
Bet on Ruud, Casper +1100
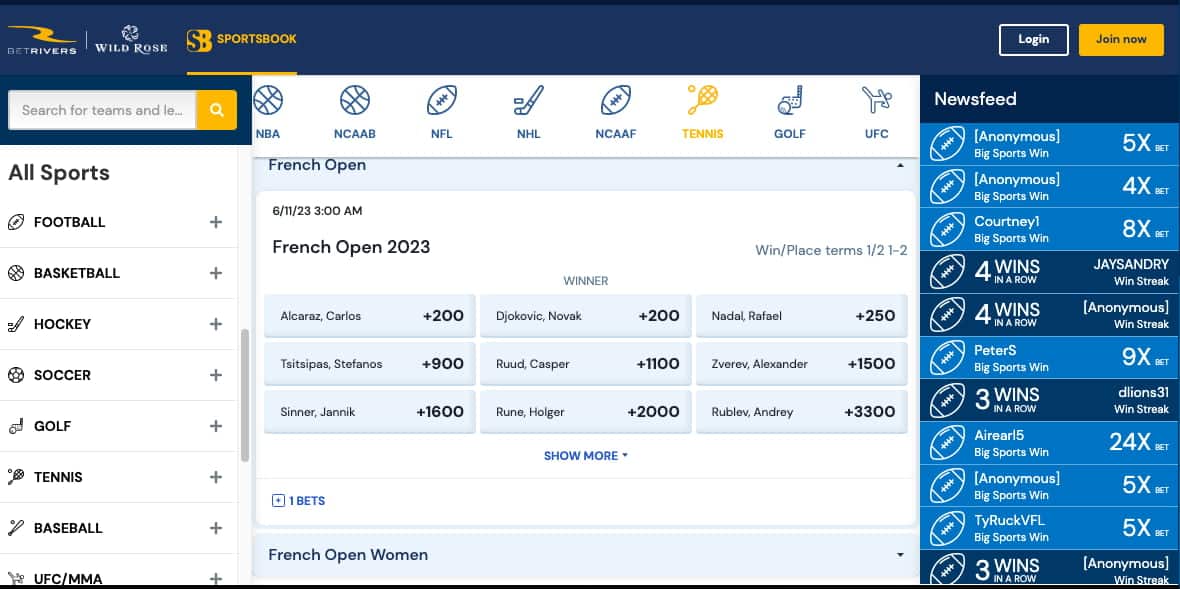tap(585, 364)
